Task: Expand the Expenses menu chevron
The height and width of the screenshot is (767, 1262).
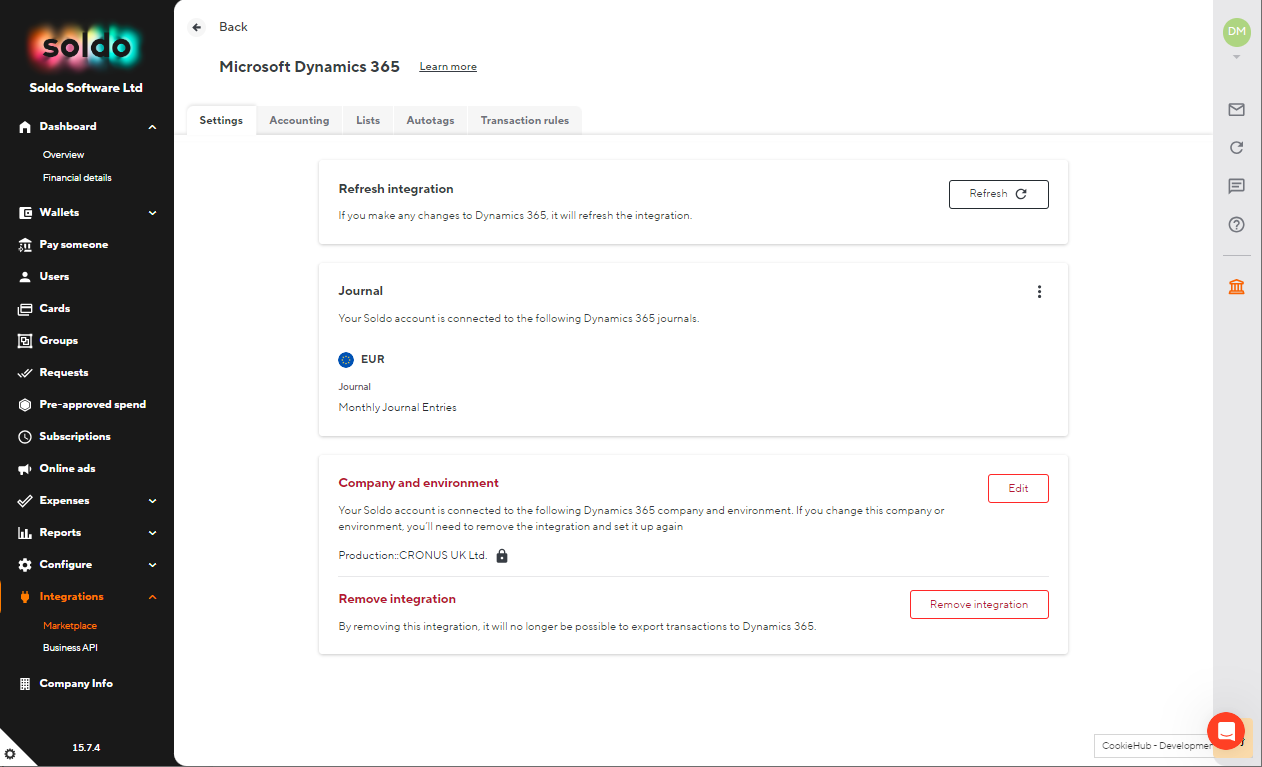Action: 153,501
